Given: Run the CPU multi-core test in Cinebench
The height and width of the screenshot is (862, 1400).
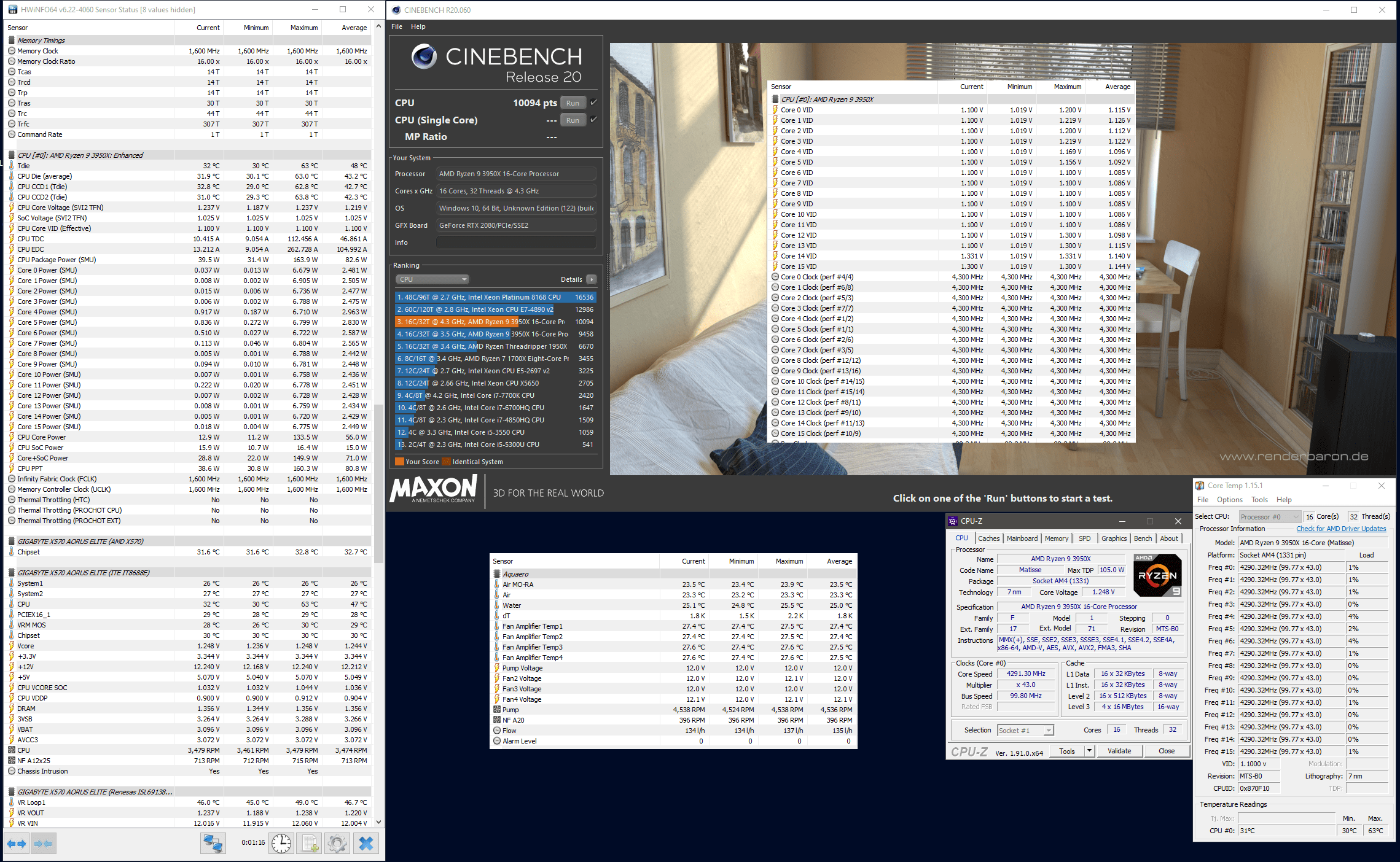Looking at the screenshot, I should pos(573,103).
